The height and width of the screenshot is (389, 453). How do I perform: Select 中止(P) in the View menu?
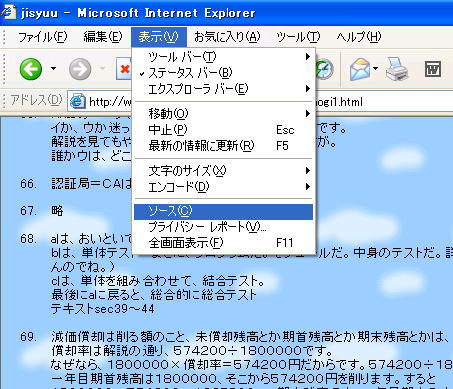point(223,130)
